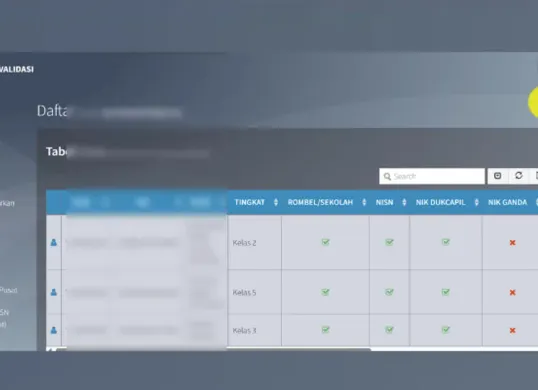Sort by NIK DUKCAPIL column arrows

476,202
